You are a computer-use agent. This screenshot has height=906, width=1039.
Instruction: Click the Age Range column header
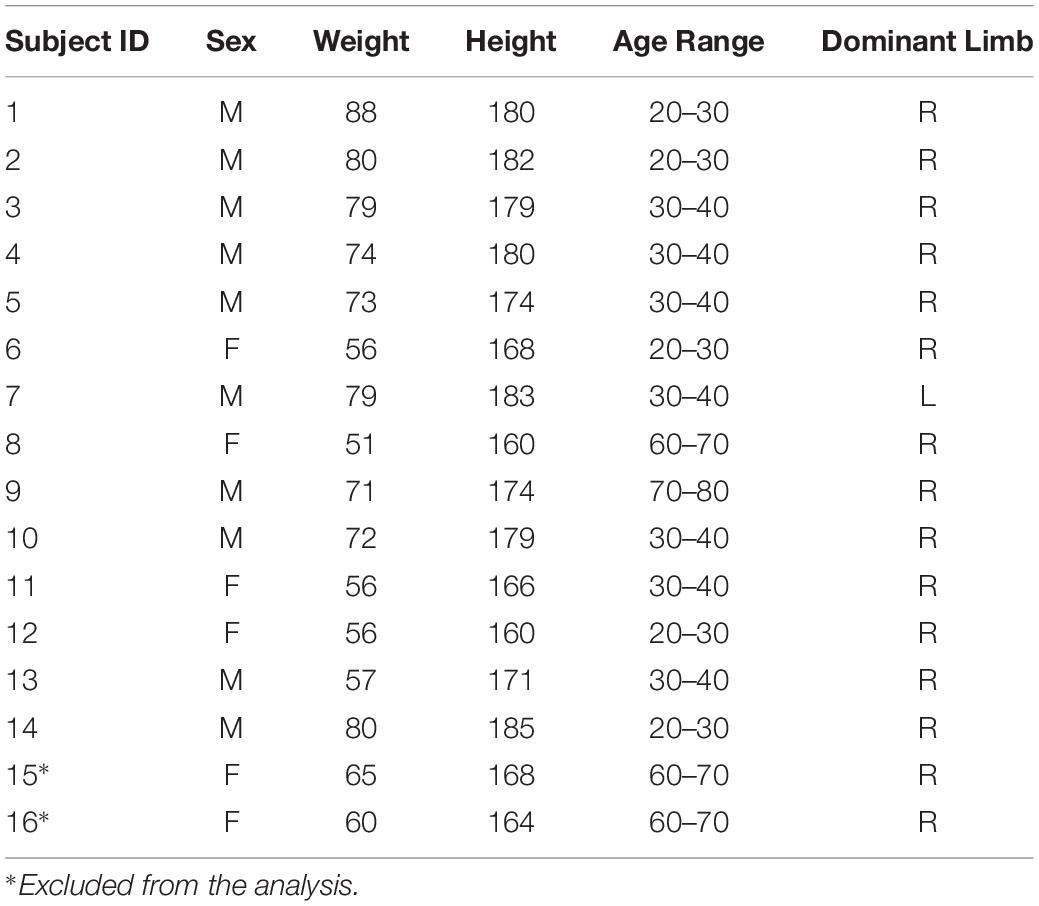[x=689, y=41]
